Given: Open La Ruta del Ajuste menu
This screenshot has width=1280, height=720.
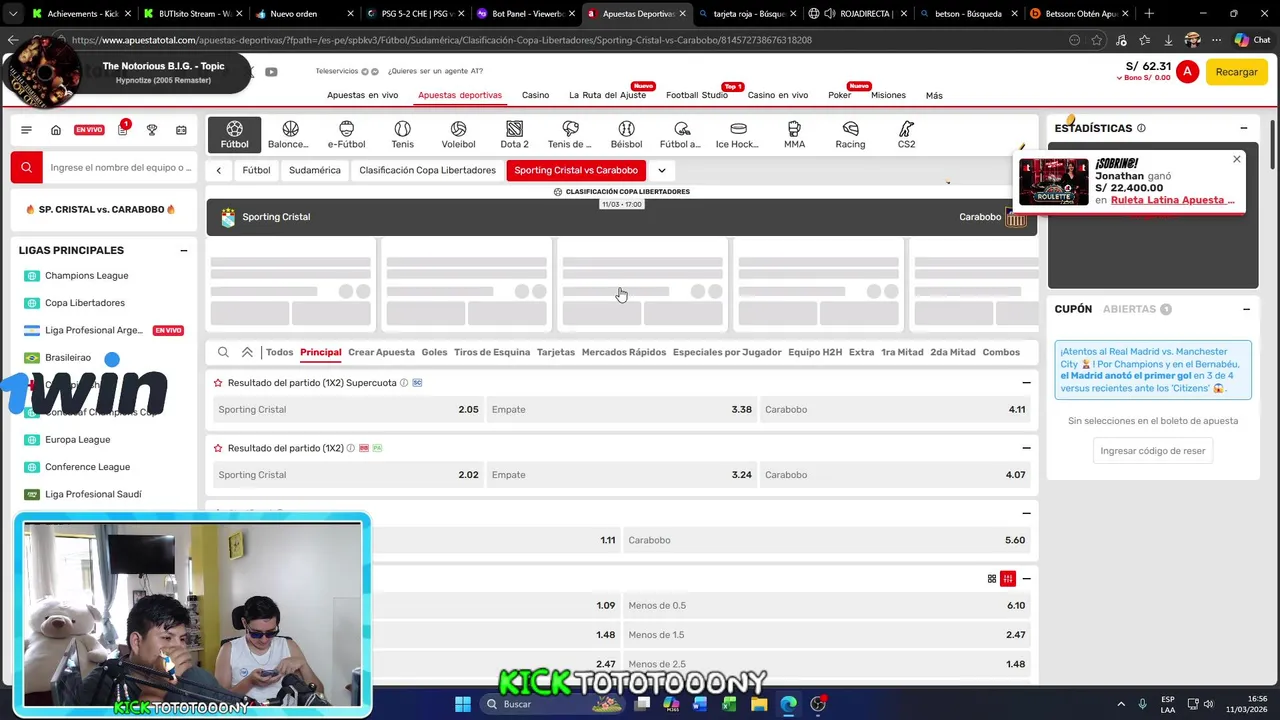Looking at the screenshot, I should pyautogui.click(x=607, y=95).
